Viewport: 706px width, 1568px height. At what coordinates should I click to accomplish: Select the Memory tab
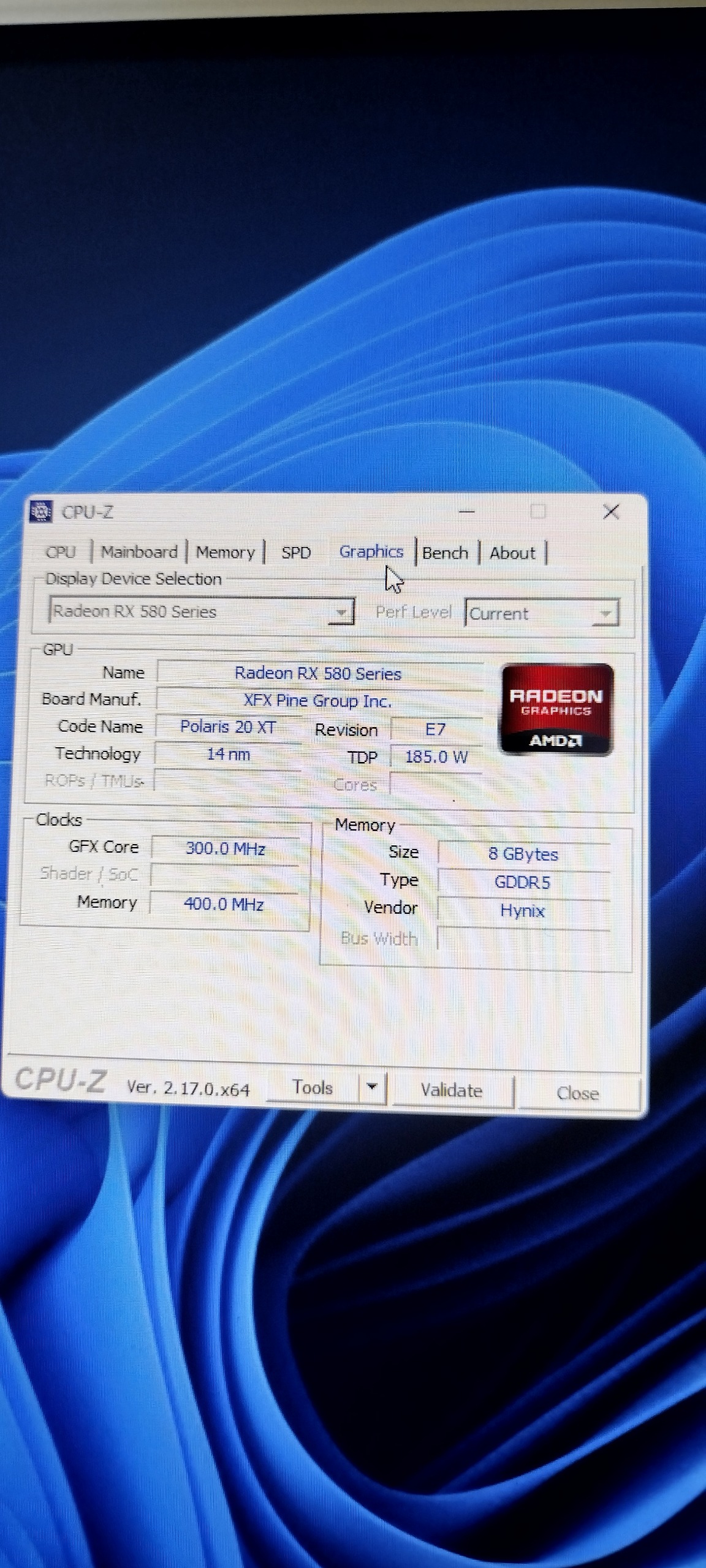coord(225,552)
